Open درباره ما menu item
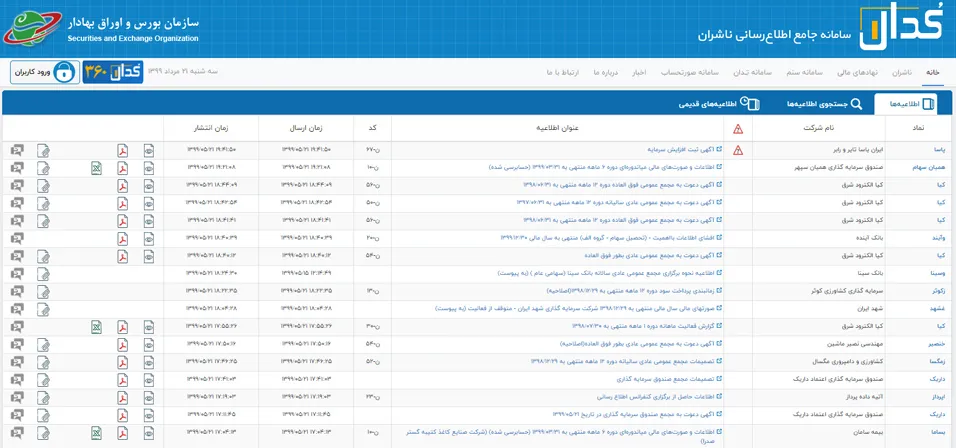Screen dimensions: 956x448 605,72
